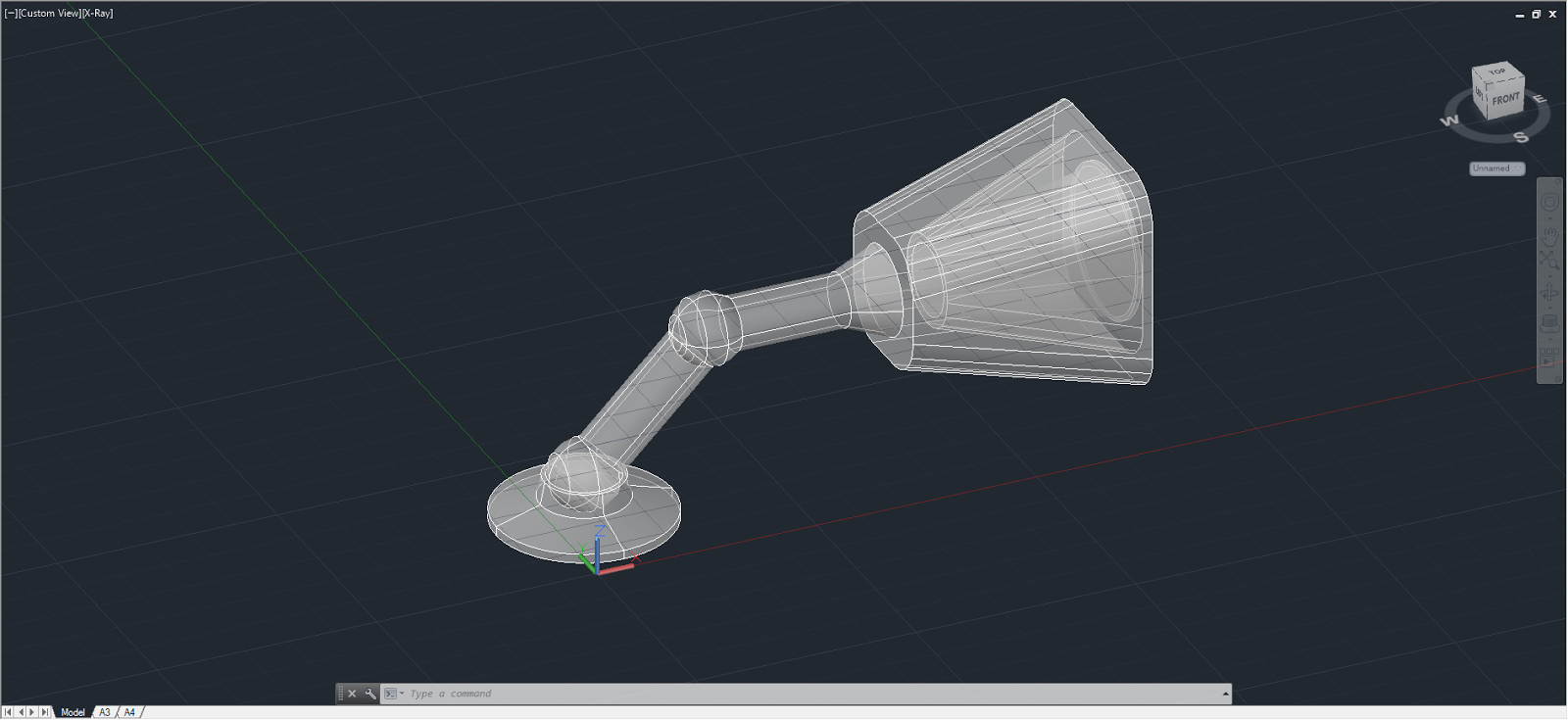Click the S compass direction on ViewCube
This screenshot has height=720, width=1568.
point(1521,137)
